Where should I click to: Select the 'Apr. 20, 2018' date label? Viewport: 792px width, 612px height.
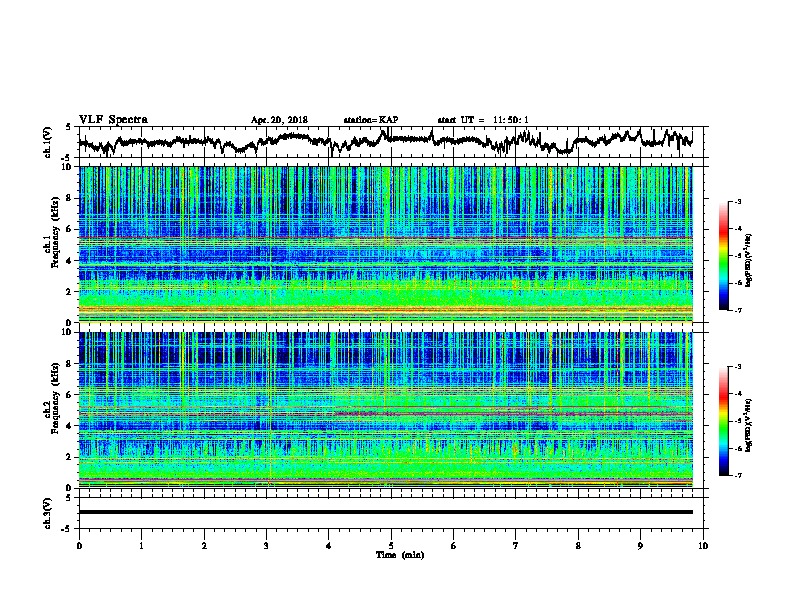(x=279, y=120)
